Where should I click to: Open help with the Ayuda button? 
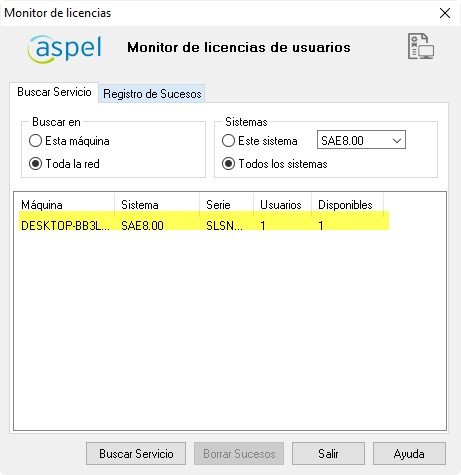(409, 454)
